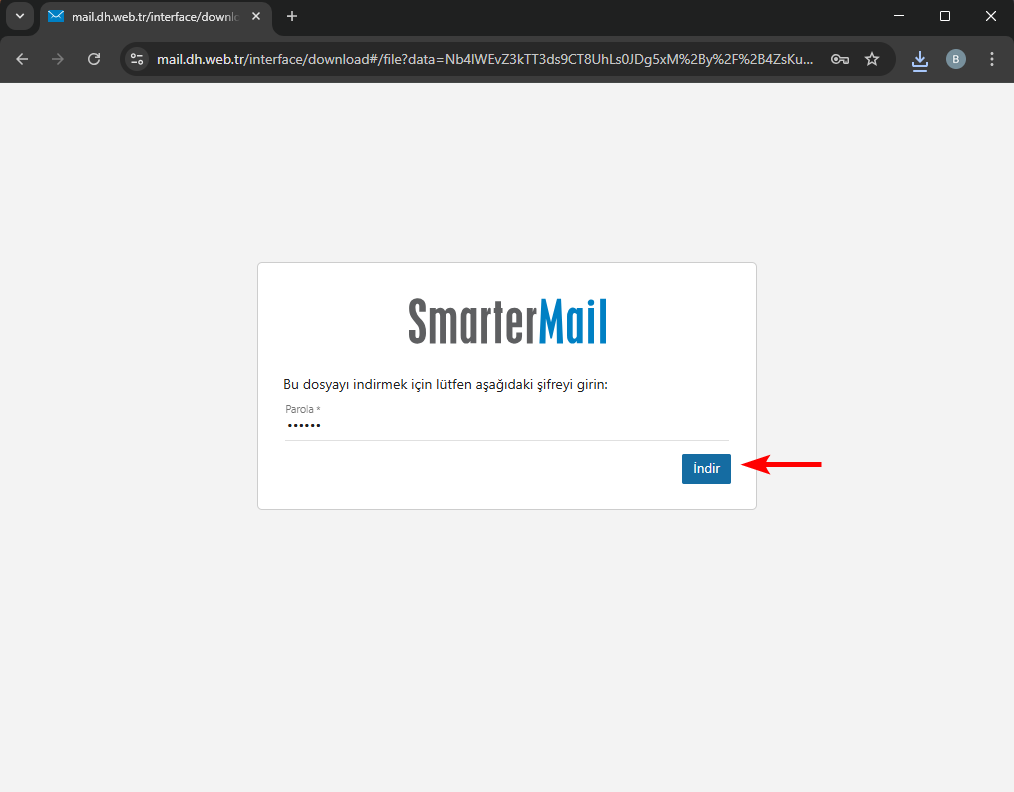Screen dimensions: 1014x792
Task: Show the browser downloads panel
Action: pyautogui.click(x=920, y=60)
